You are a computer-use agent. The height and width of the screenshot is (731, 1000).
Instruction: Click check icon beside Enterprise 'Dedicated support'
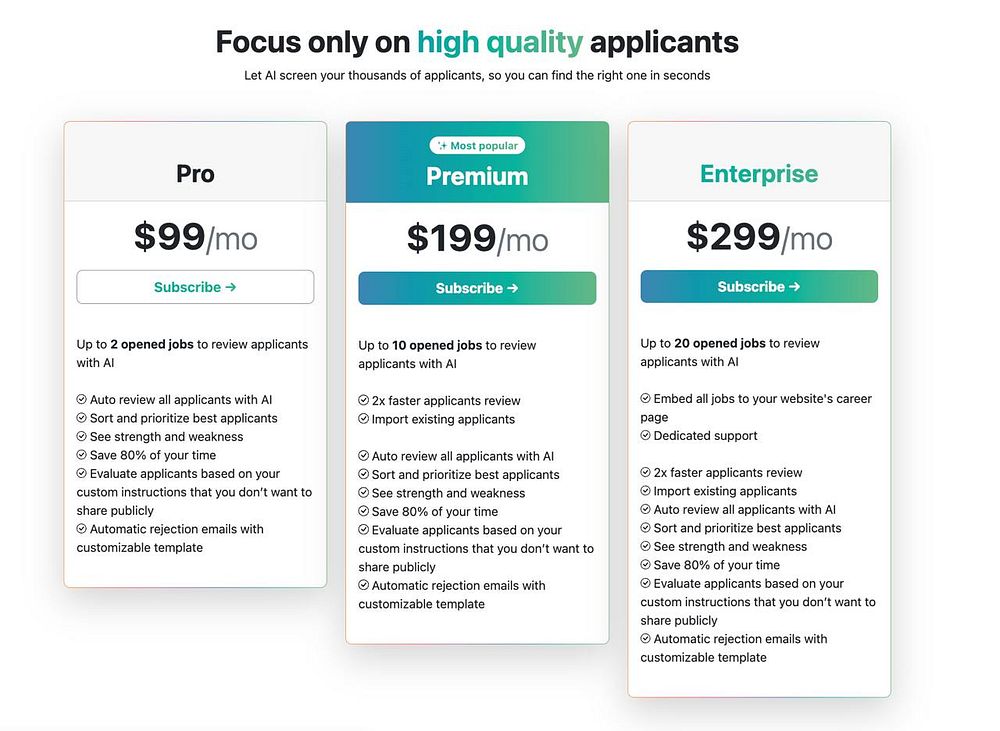645,435
